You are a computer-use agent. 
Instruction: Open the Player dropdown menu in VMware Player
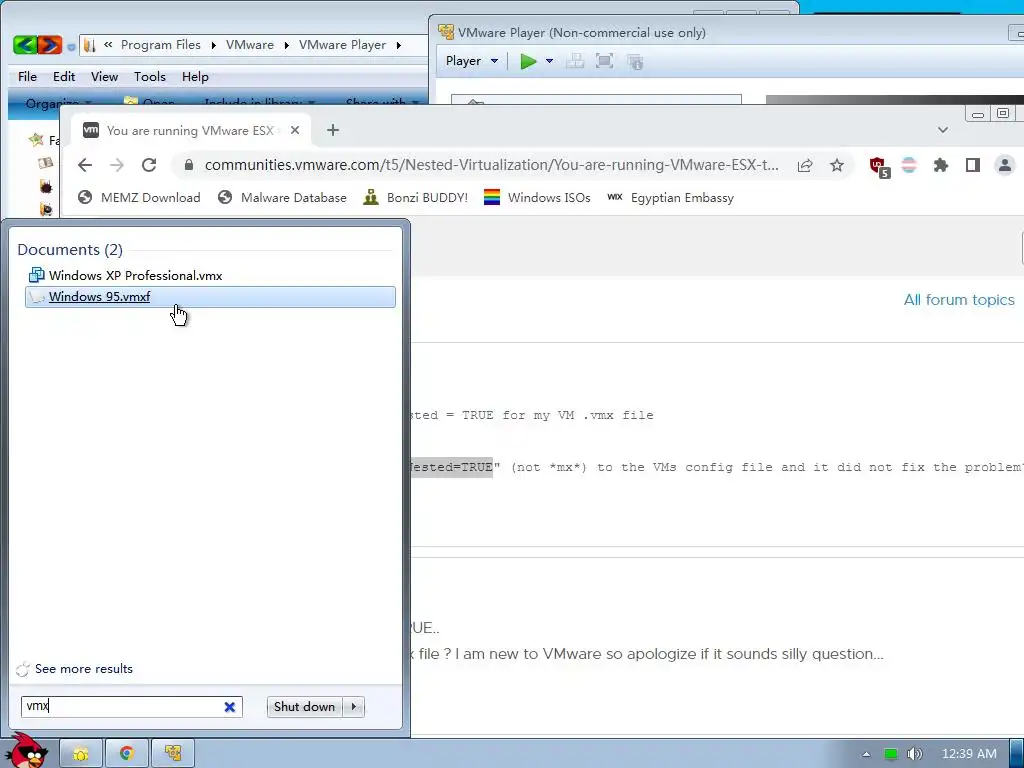[472, 61]
